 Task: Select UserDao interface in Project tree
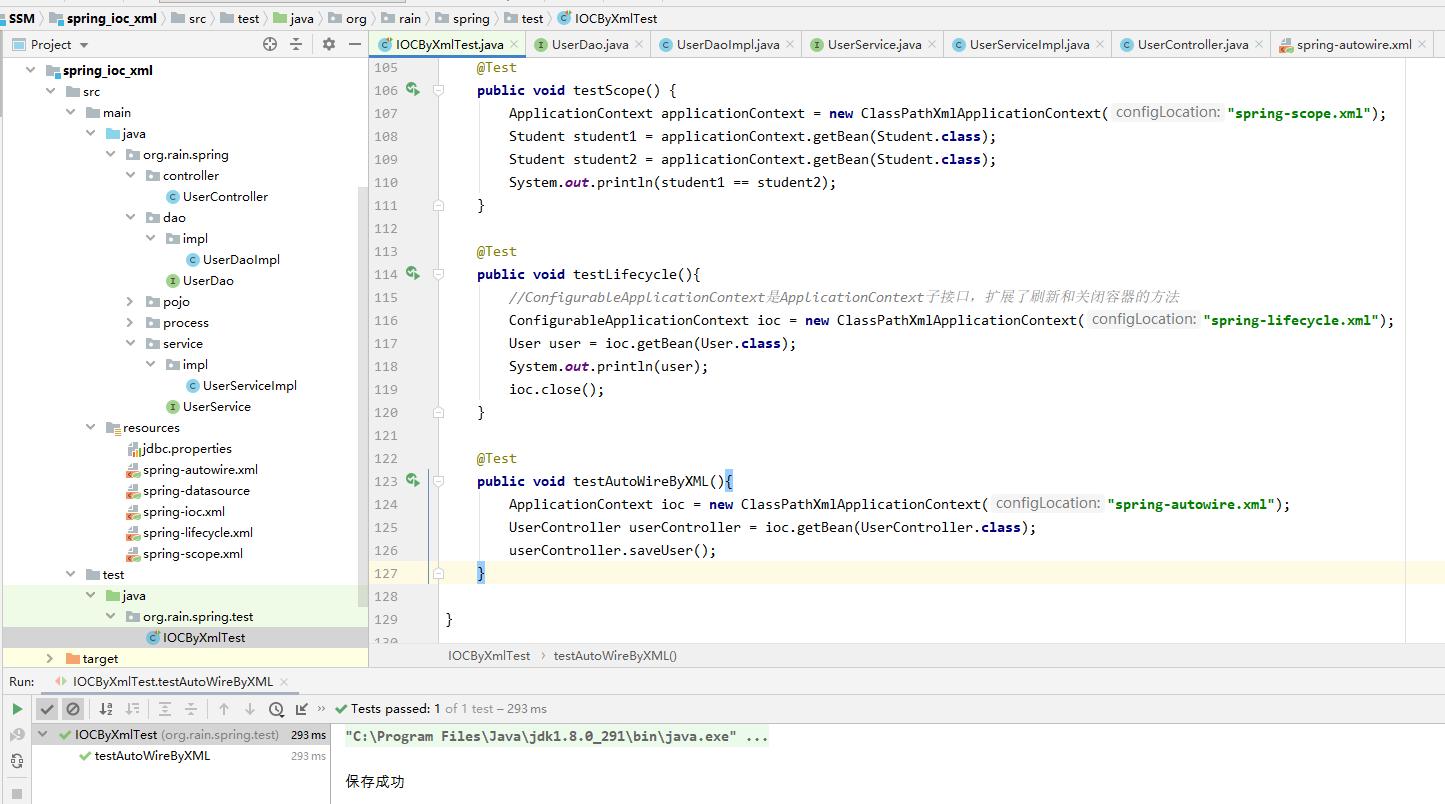tap(200, 281)
